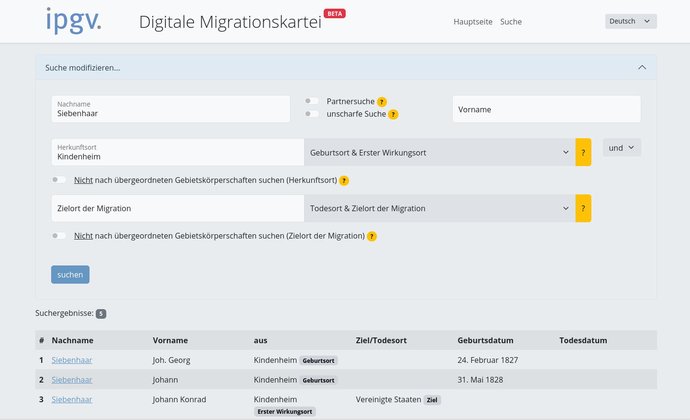This screenshot has width=690, height=420.
Task: Click Vereinigte Staaten in row 3
Action: click(x=388, y=399)
